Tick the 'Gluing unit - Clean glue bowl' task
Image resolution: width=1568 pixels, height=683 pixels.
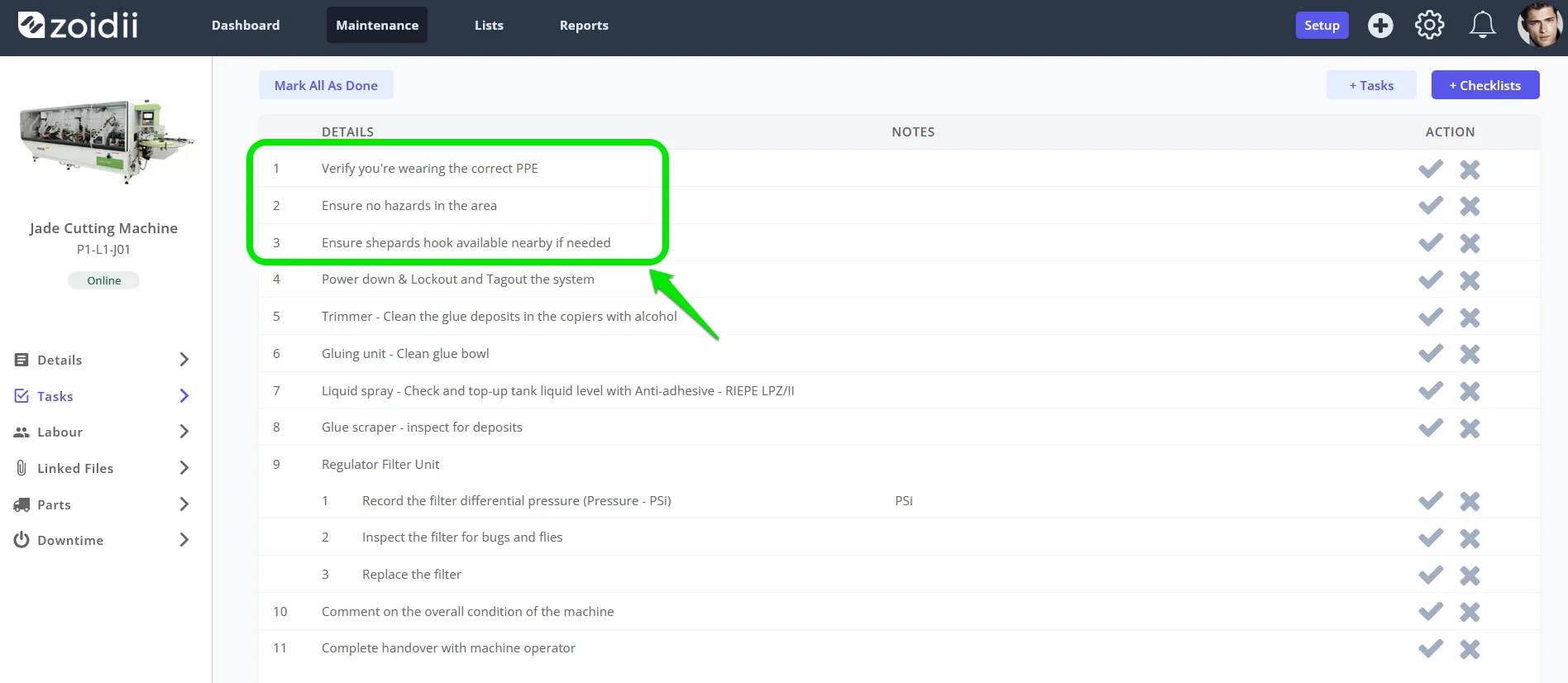1431,354
